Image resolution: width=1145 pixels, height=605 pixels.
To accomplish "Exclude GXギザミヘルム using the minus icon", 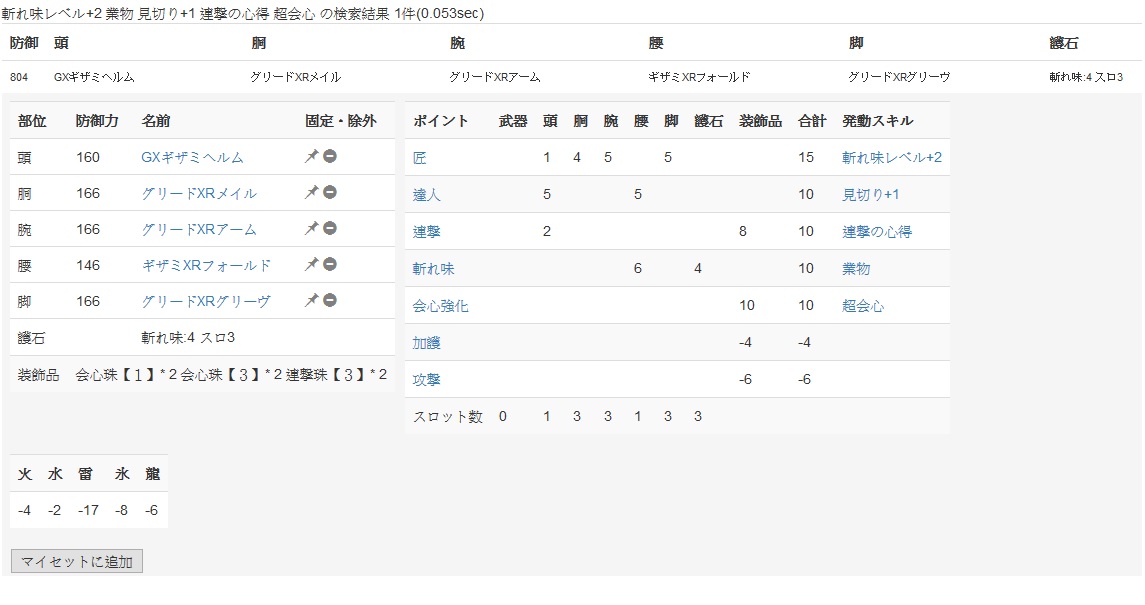I will click(x=329, y=156).
